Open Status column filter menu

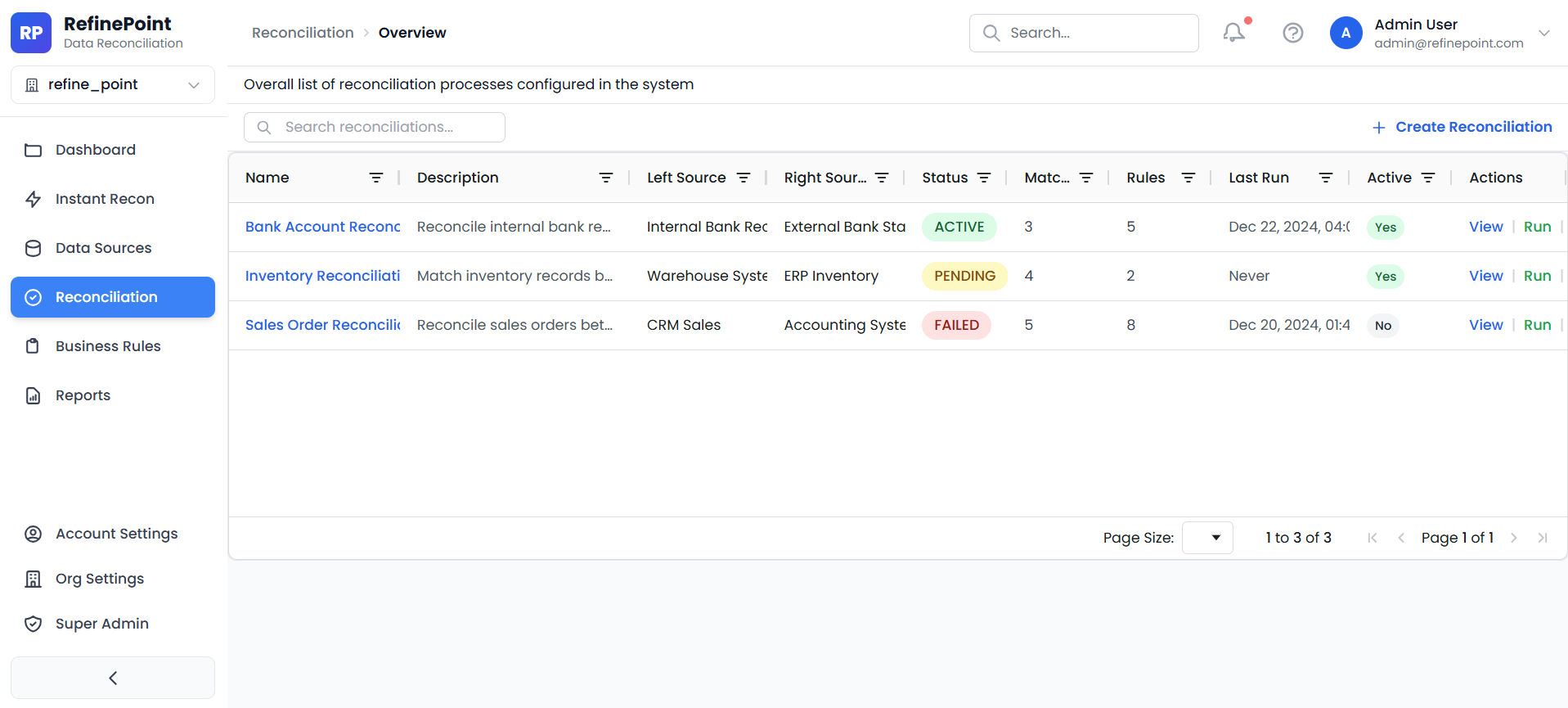[x=984, y=178]
